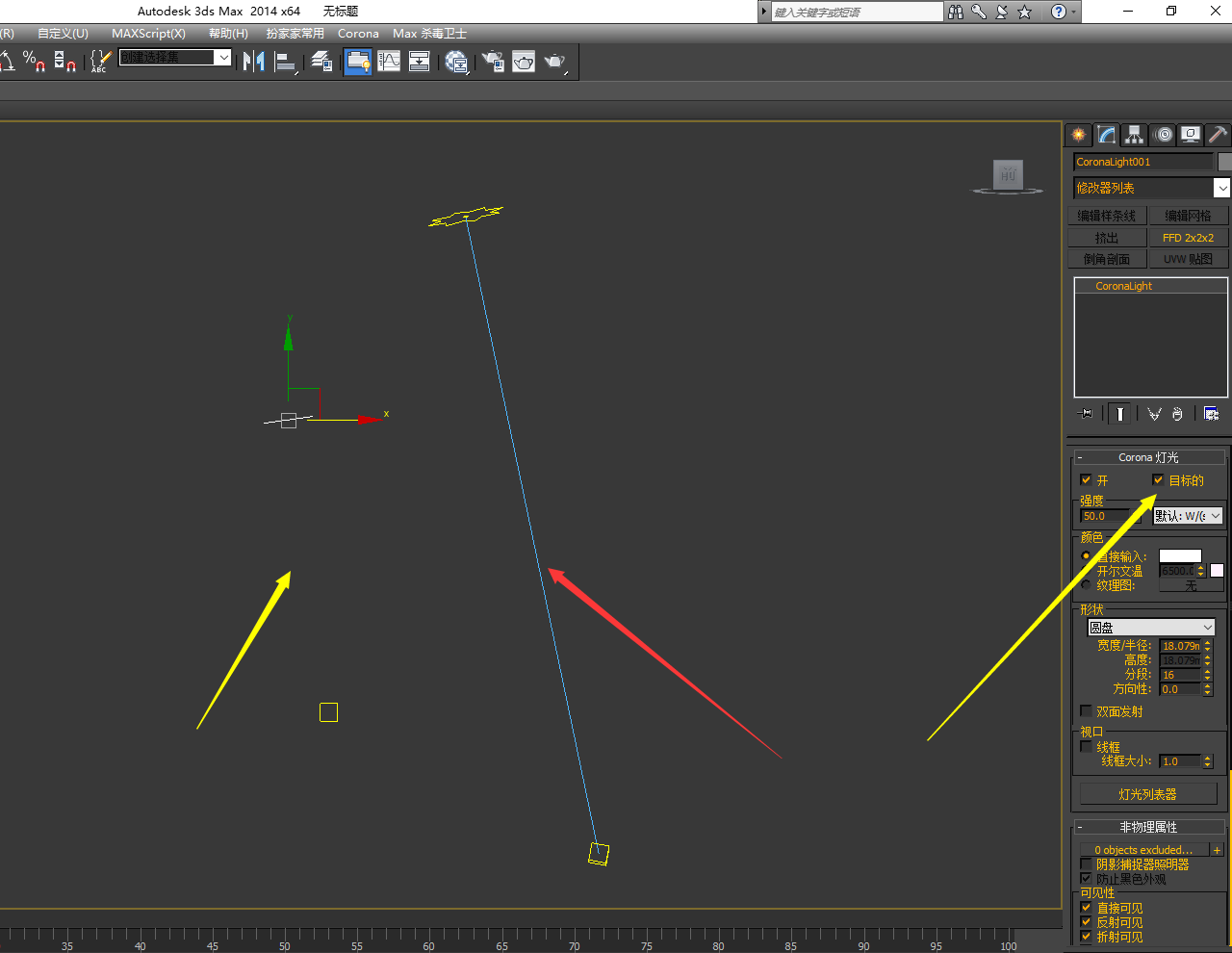
Task: Open the Schematic View icon
Action: click(x=420, y=62)
